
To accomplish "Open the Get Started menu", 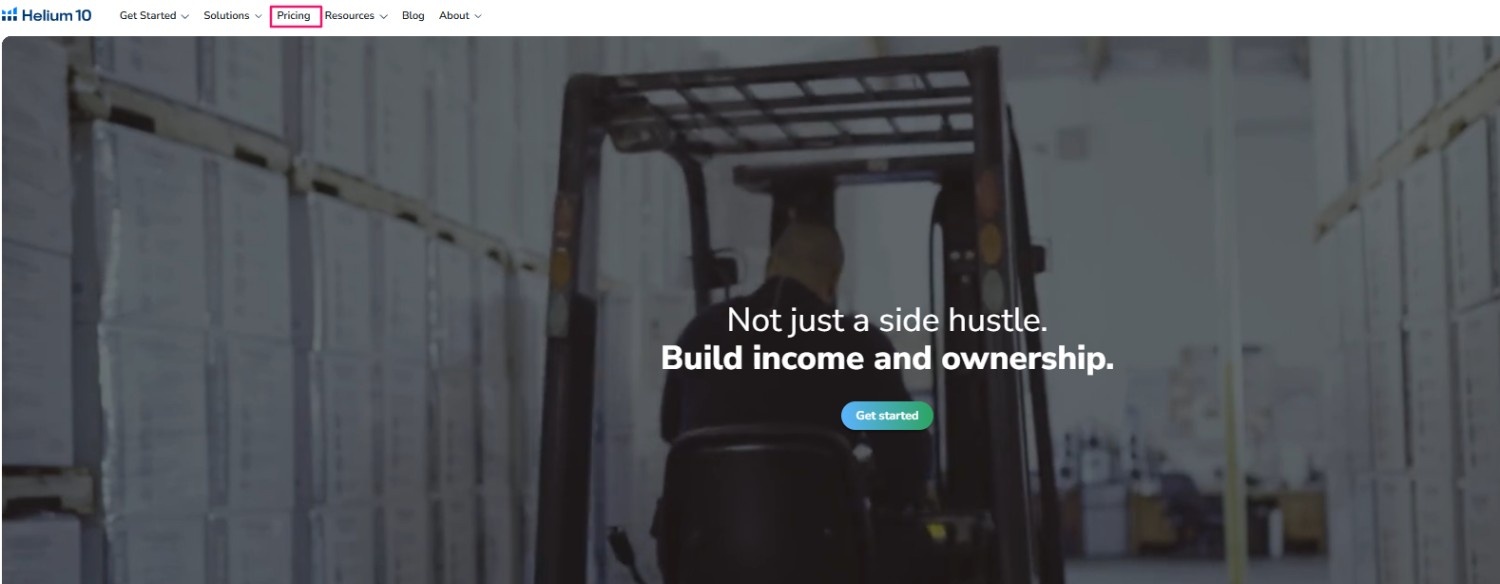I will coord(148,16).
